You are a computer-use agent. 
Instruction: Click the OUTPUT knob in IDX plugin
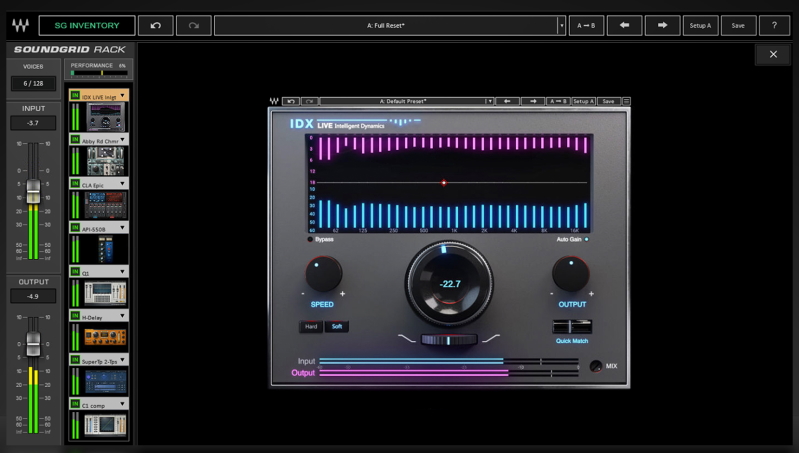click(x=571, y=274)
